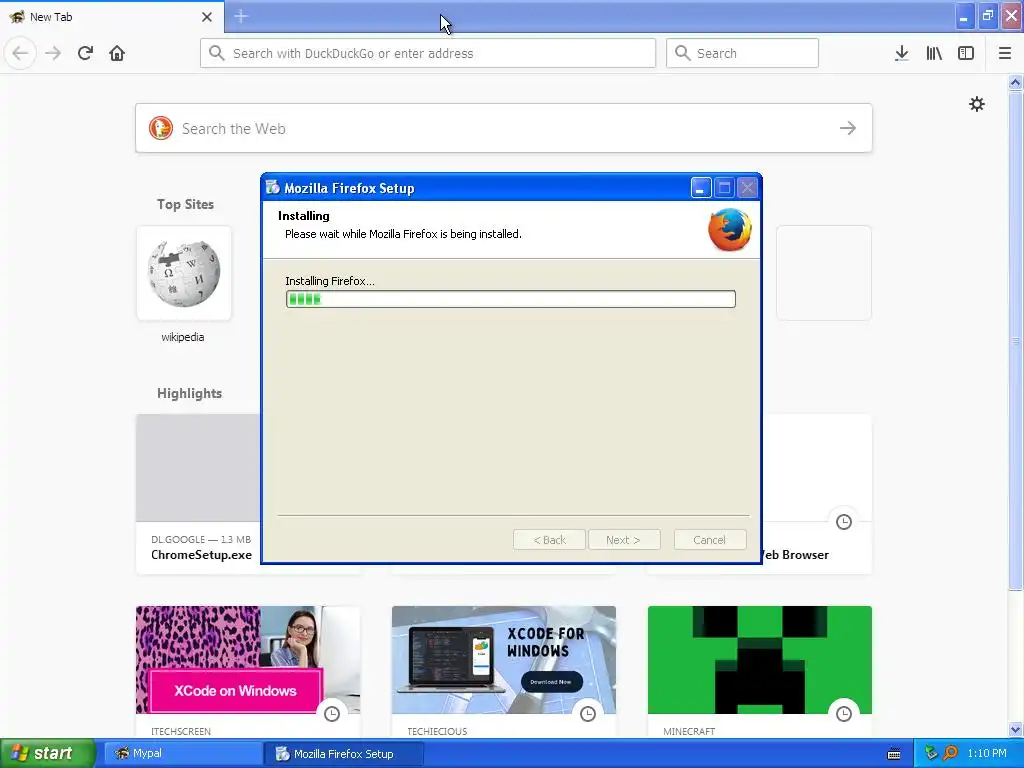The width and height of the screenshot is (1024, 768).
Task: Click the history clock on the ITECHSCREEN card
Action: click(x=332, y=714)
